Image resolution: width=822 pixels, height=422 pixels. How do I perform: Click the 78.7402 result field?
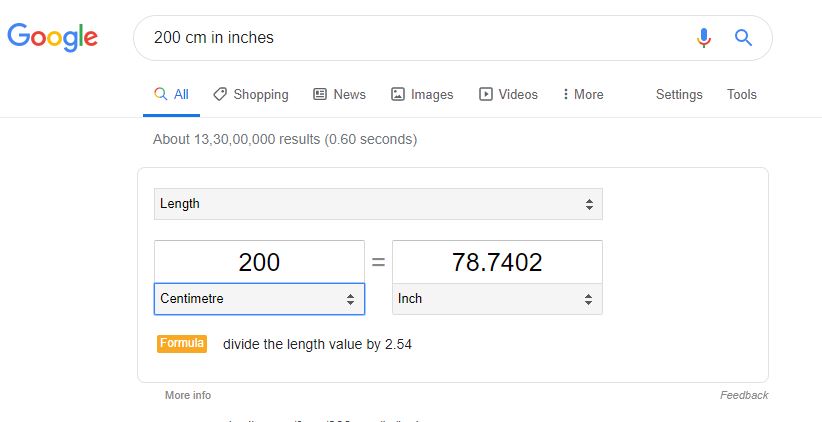(497, 262)
